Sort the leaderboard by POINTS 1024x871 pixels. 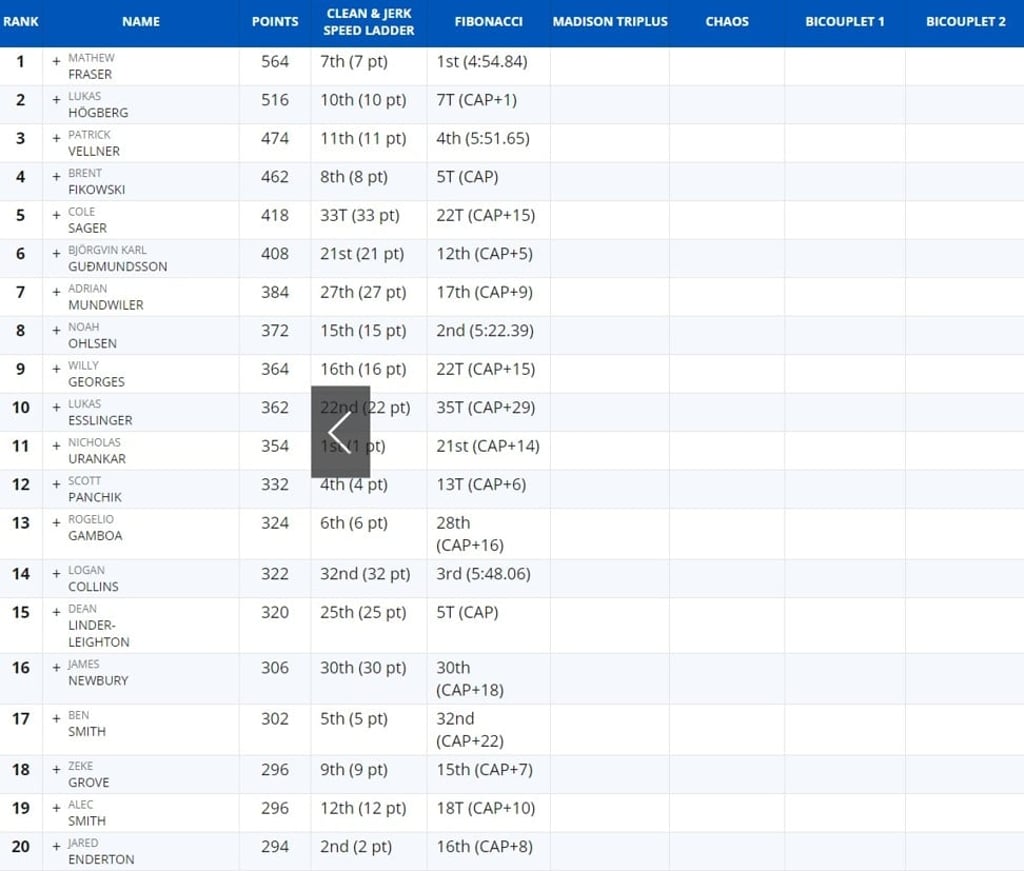point(275,21)
